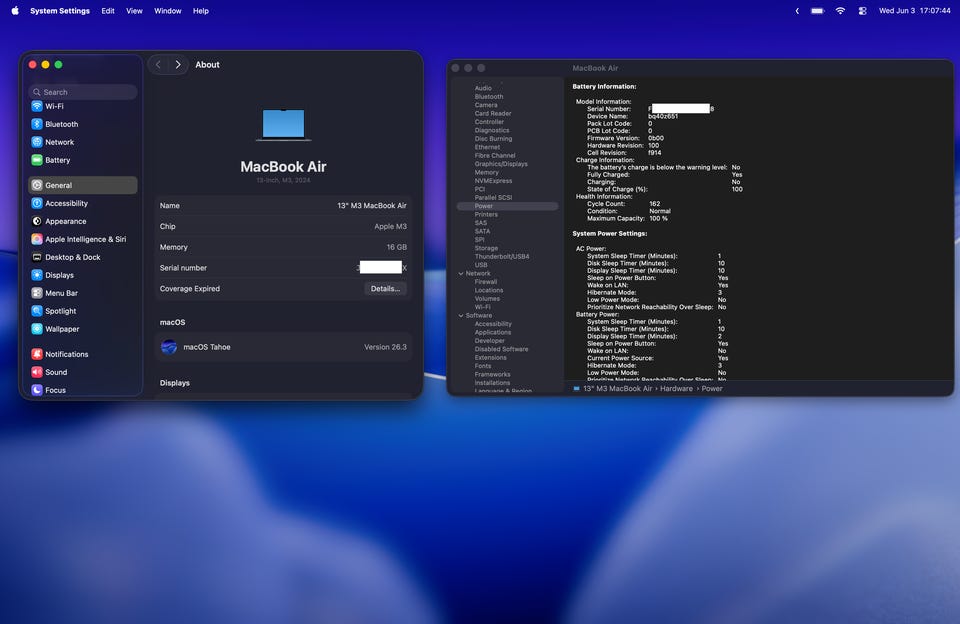960x624 pixels.
Task: Click the macOS Tahoe Version 26.3 row
Action: click(x=283, y=347)
